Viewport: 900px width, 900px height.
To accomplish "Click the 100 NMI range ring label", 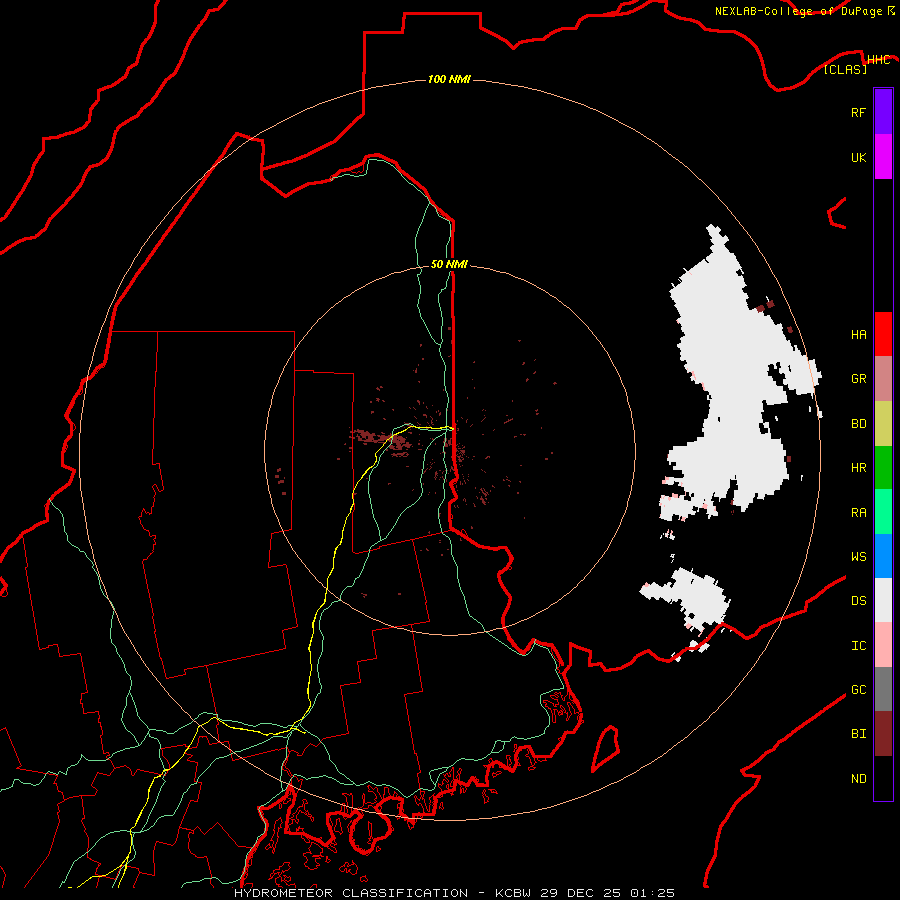I will point(449,79).
